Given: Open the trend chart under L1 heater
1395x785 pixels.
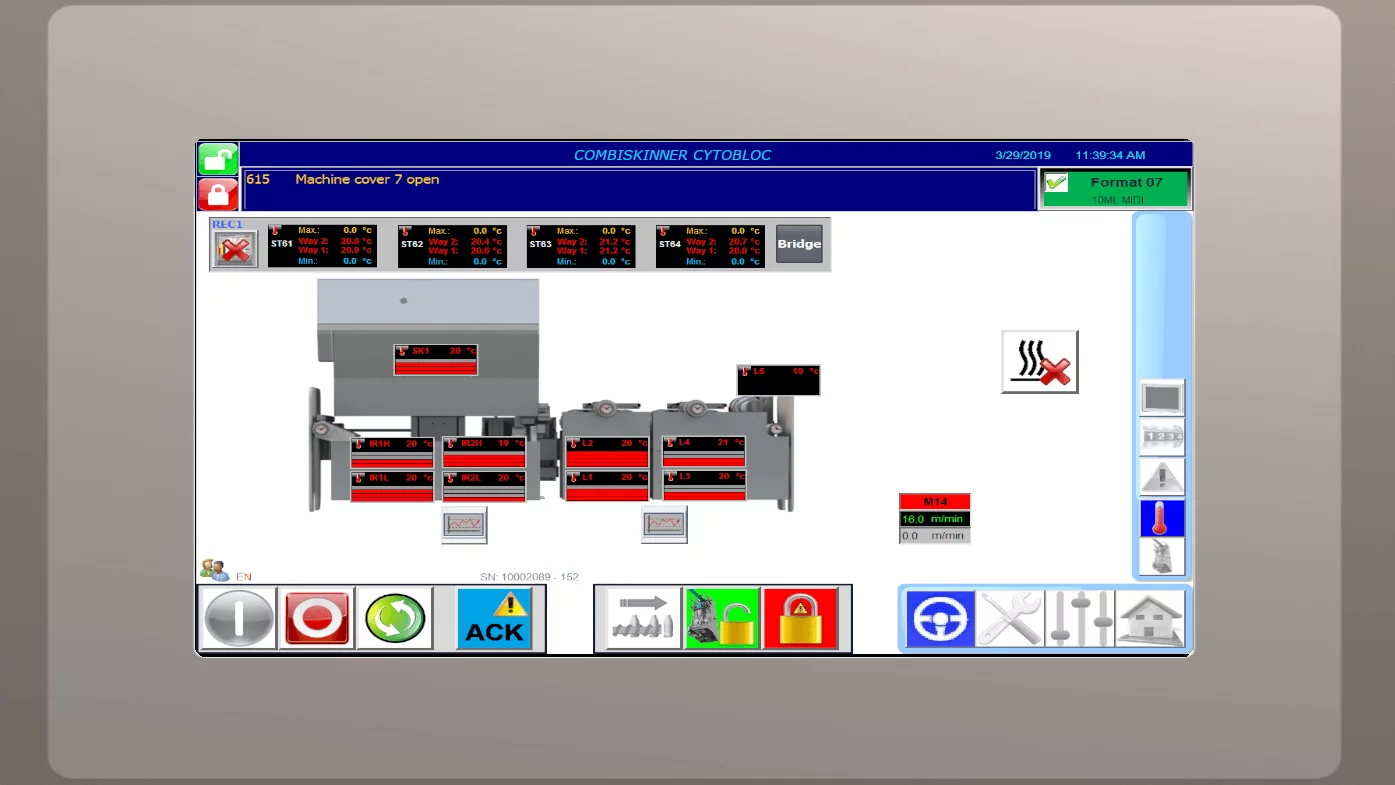Looking at the screenshot, I should pyautogui.click(x=664, y=524).
